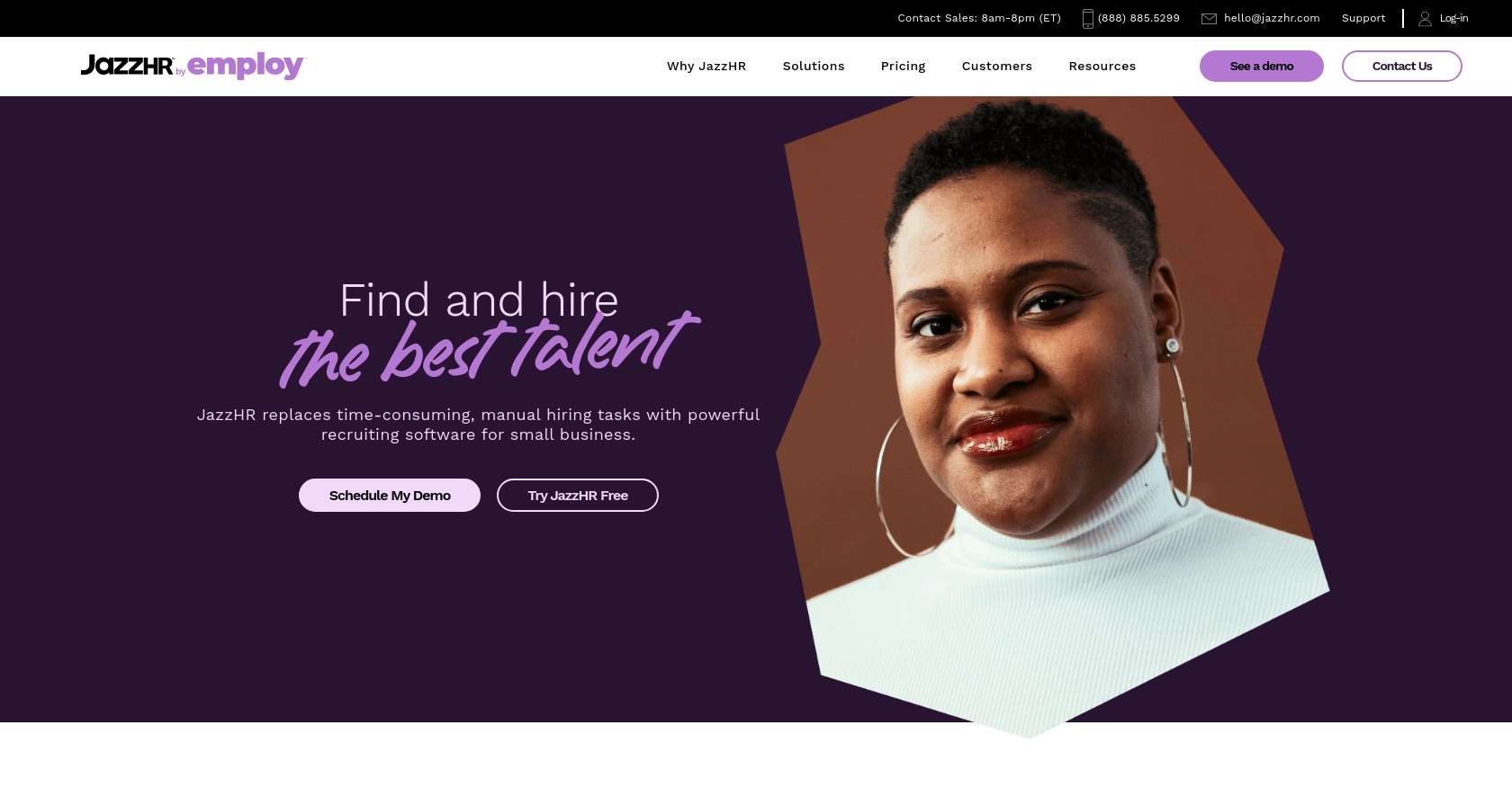The image size is (1512, 788).
Task: Open the JazzHR logo home link
Action: point(127,66)
